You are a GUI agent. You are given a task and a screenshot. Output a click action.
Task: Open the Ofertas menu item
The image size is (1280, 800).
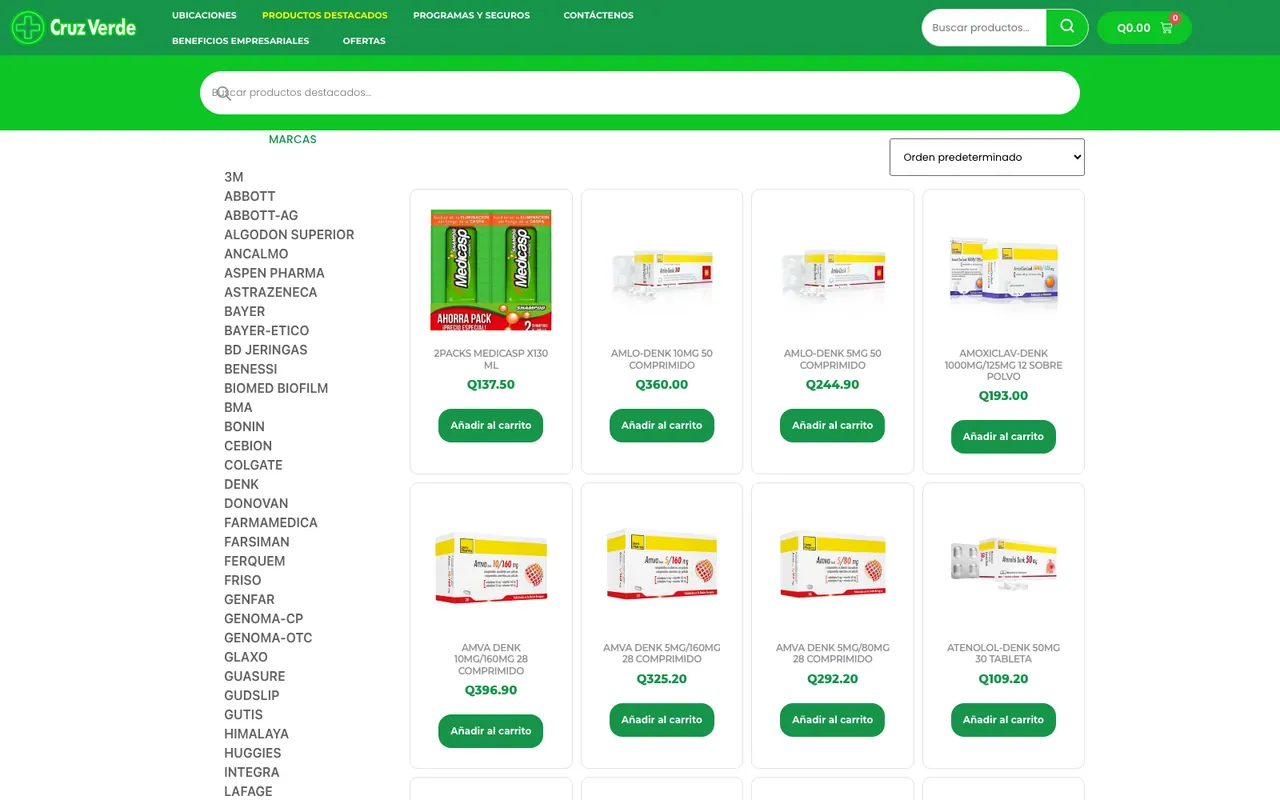[364, 41]
